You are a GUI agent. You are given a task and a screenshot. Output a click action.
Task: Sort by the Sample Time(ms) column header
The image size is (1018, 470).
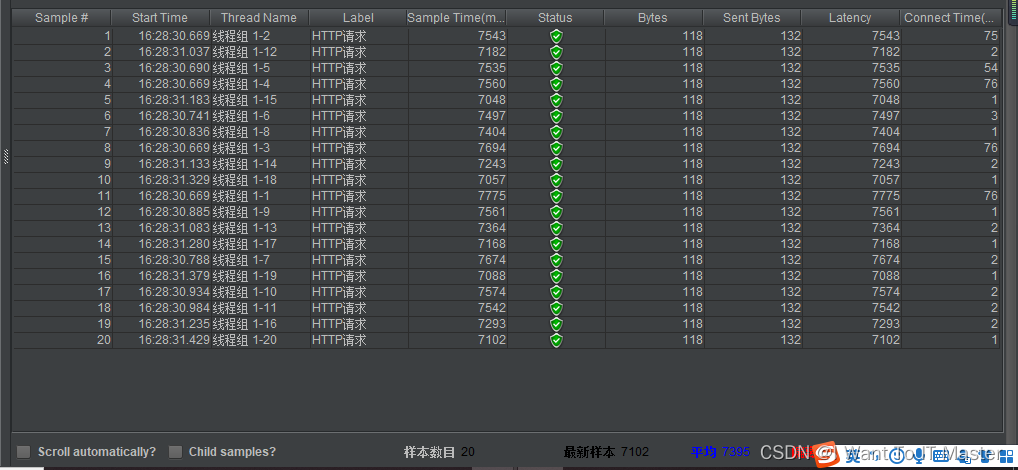pyautogui.click(x=456, y=18)
